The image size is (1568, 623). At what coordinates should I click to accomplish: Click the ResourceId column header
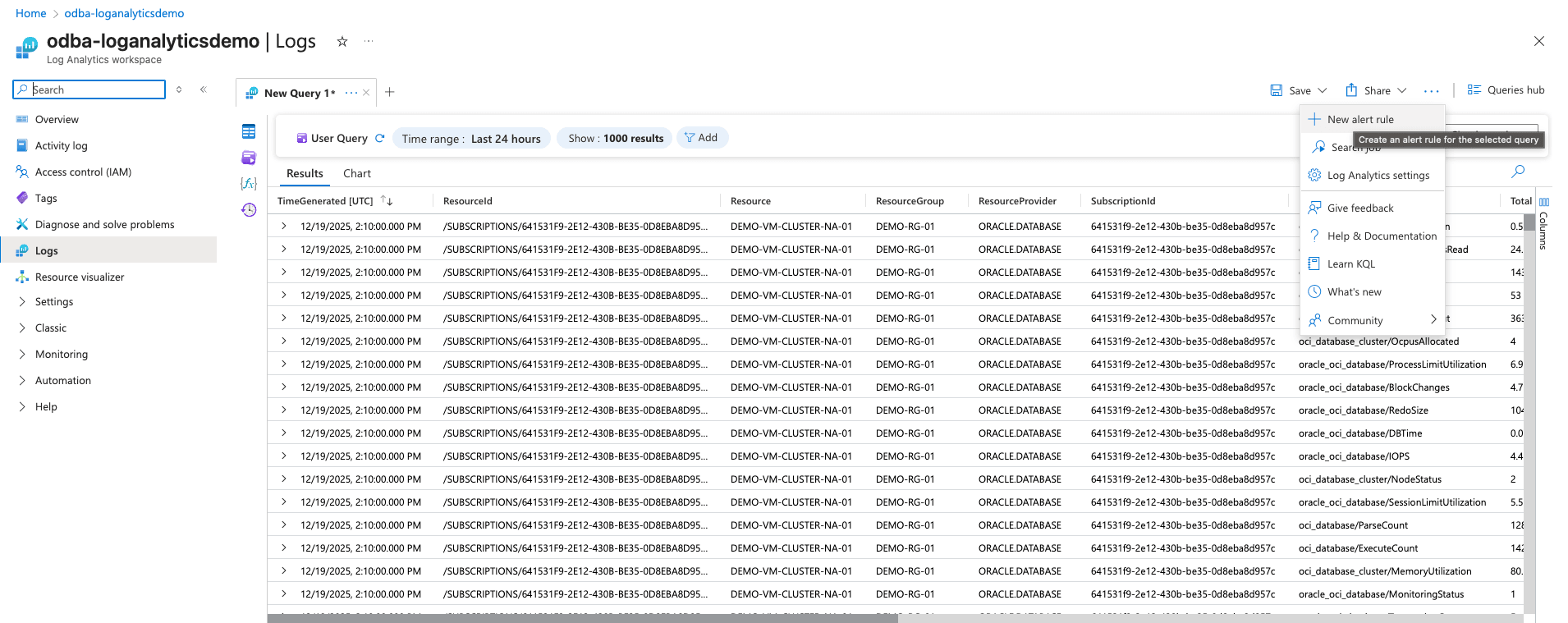pos(468,201)
